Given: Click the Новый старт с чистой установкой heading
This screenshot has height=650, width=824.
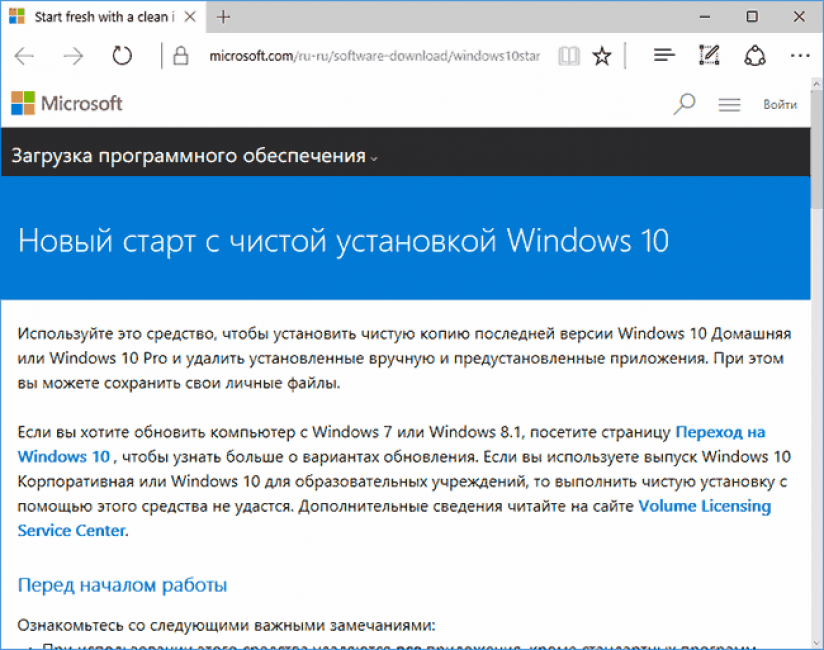Looking at the screenshot, I should [x=343, y=241].
